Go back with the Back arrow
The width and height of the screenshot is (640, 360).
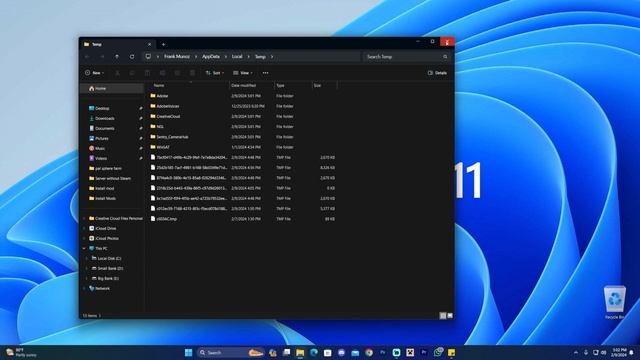point(87,57)
